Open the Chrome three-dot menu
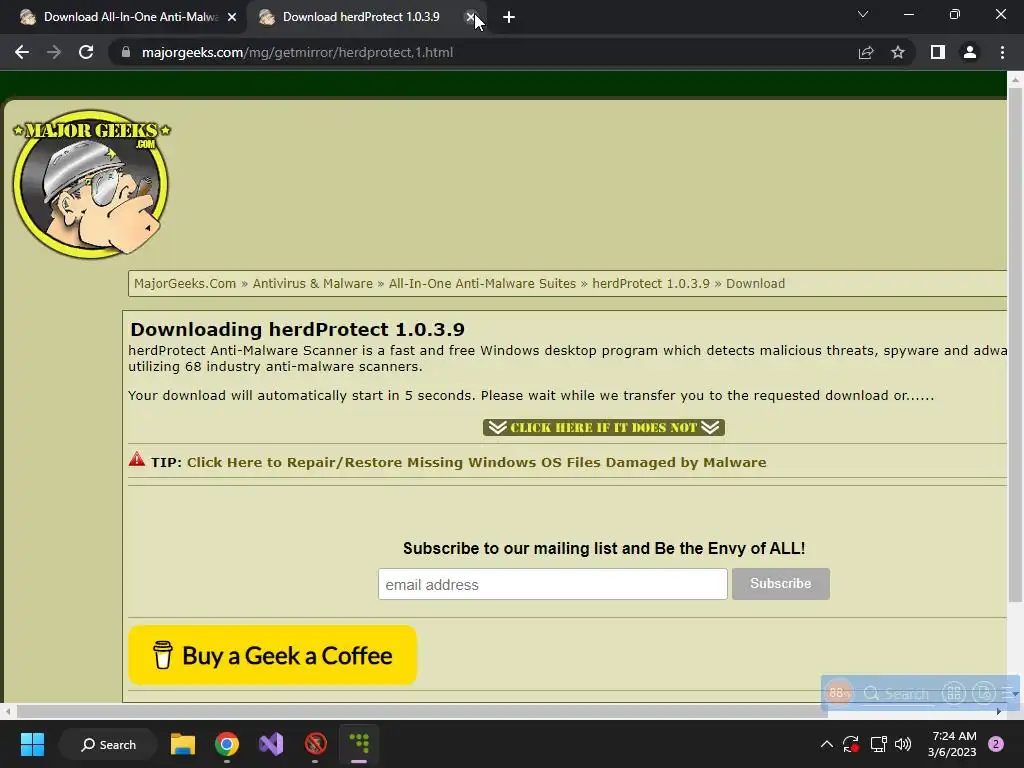Screen dimensions: 1024x768 (x=1002, y=52)
